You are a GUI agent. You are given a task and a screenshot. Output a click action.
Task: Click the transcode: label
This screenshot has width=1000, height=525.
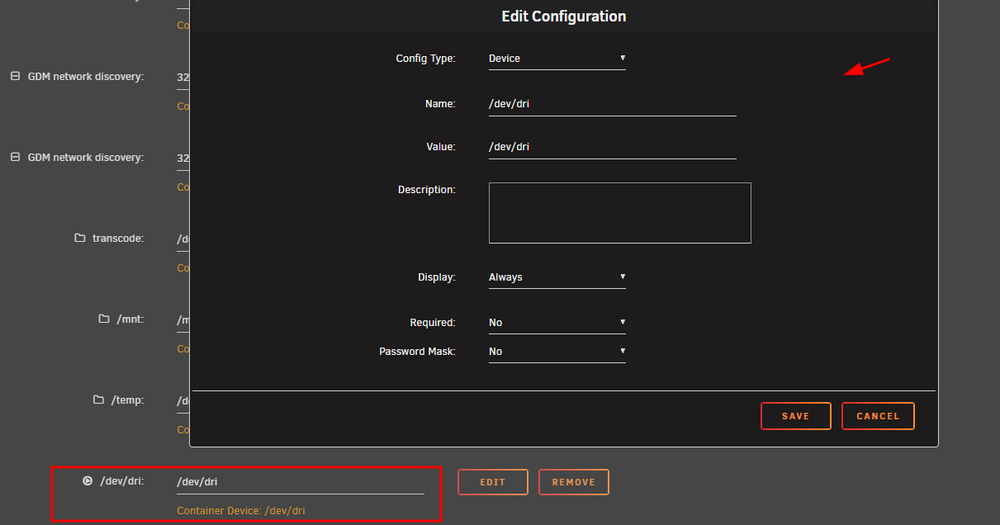[118, 239]
